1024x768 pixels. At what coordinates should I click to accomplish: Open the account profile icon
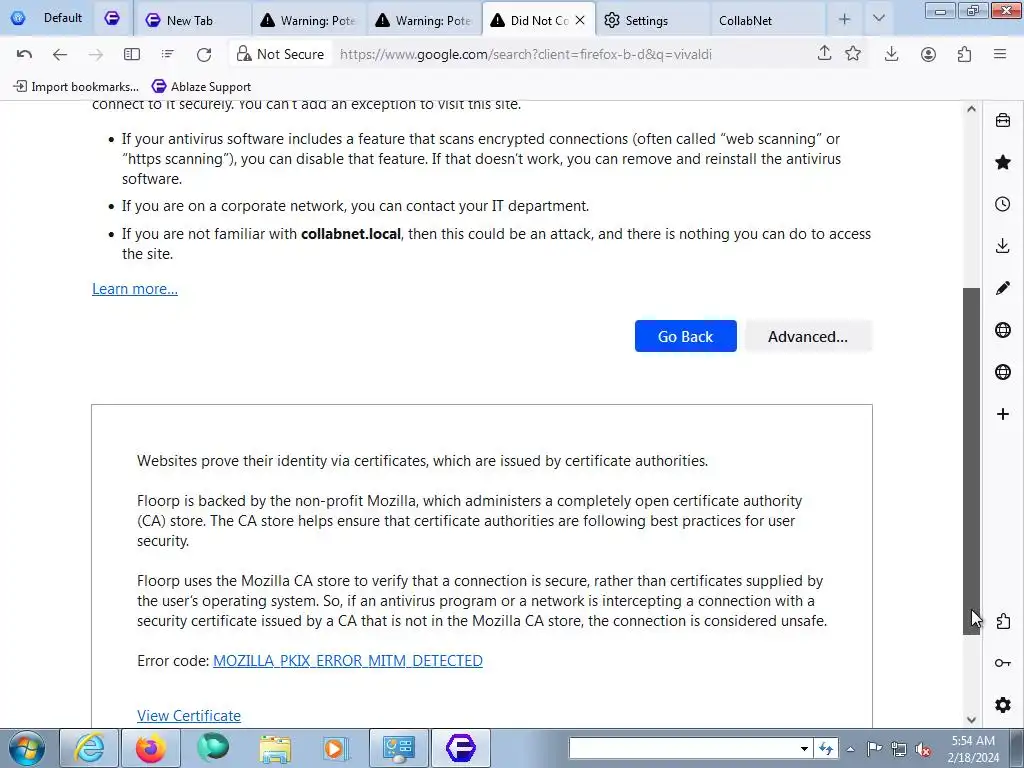[x=928, y=54]
